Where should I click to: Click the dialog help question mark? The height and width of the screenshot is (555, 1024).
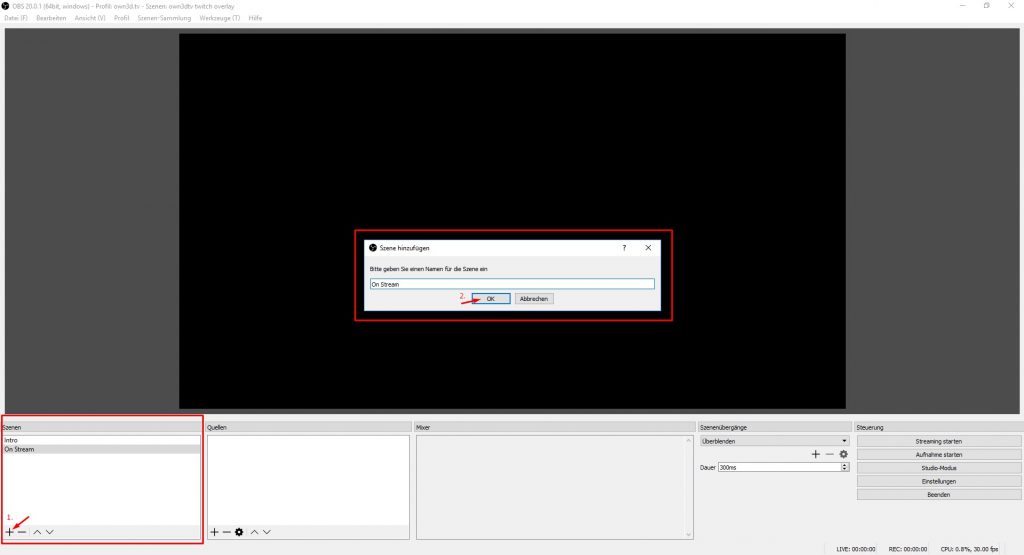tap(624, 247)
